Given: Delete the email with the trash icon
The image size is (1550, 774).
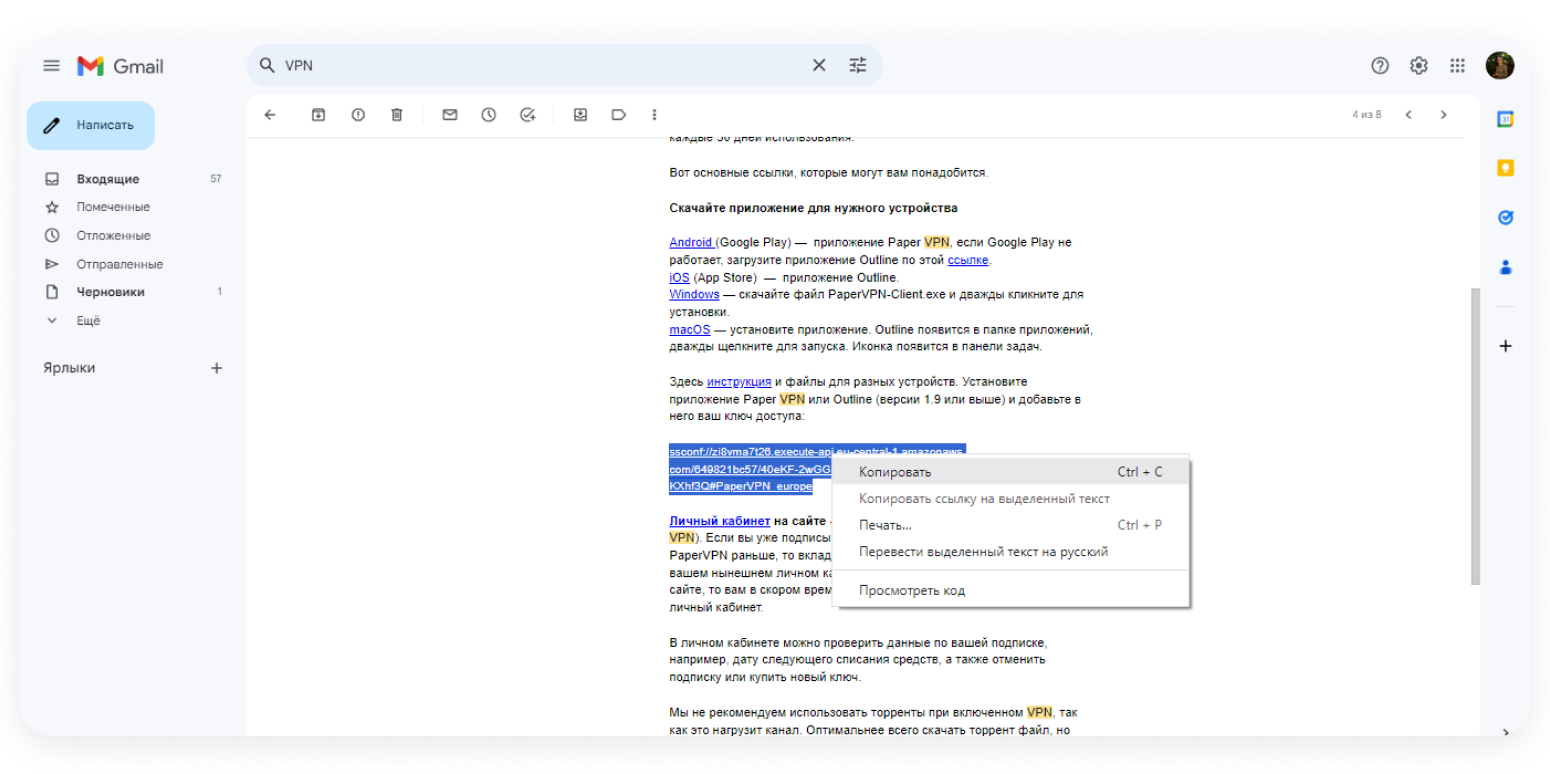Looking at the screenshot, I should click(397, 115).
